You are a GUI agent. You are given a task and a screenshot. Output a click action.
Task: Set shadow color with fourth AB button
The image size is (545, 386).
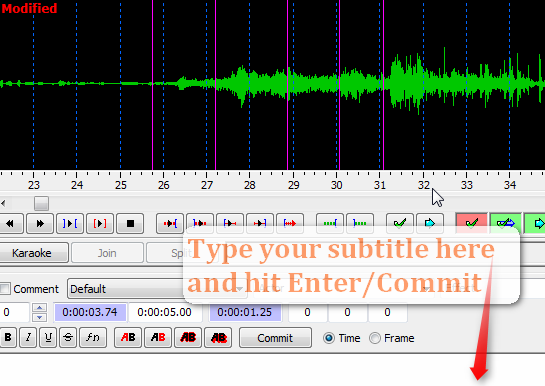pos(218,337)
